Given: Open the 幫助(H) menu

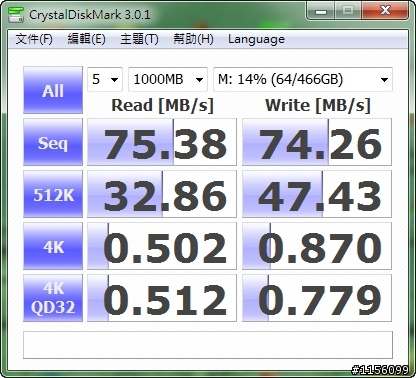Looking at the screenshot, I should click(x=193, y=39).
